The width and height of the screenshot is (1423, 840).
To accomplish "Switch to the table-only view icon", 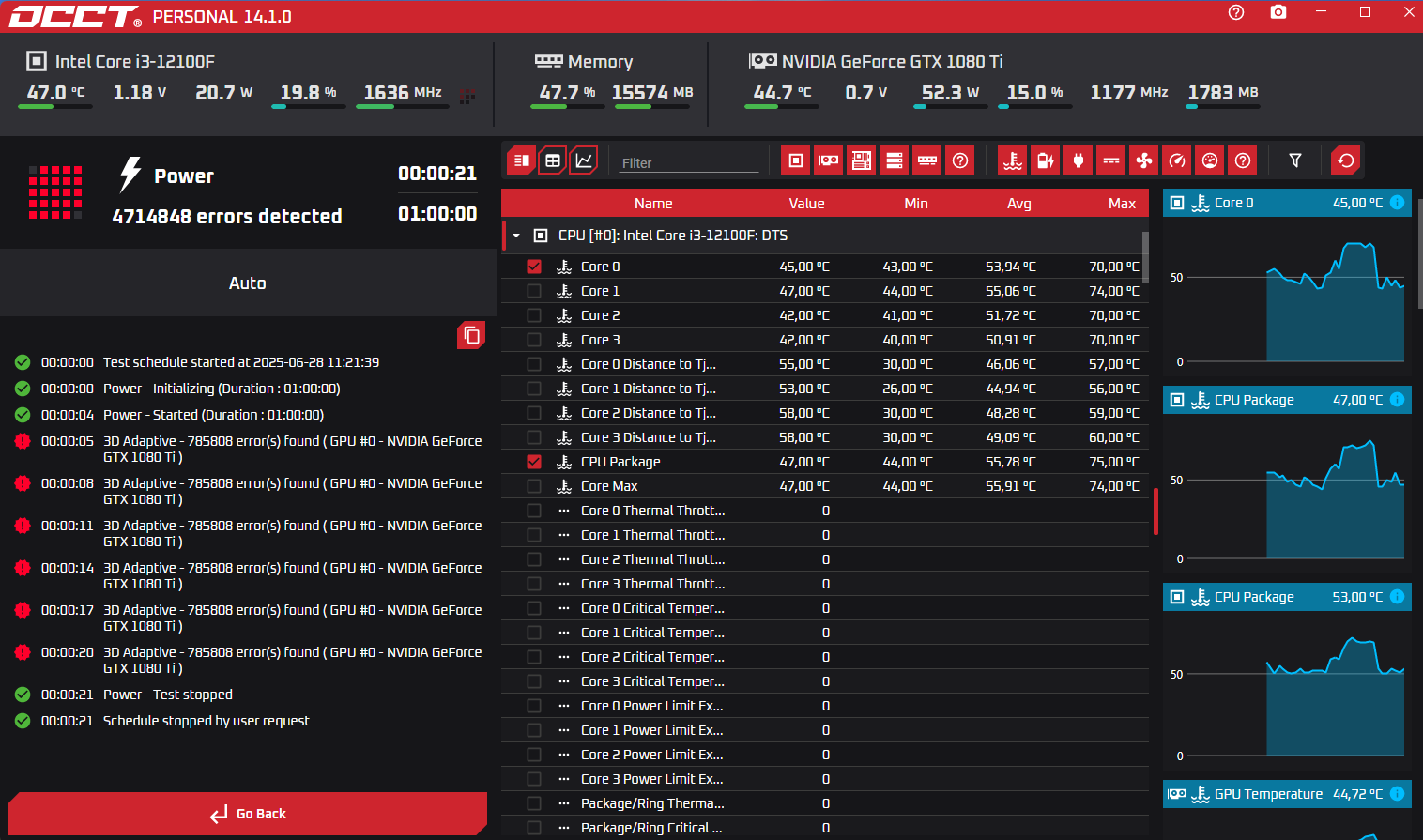I will tap(553, 160).
